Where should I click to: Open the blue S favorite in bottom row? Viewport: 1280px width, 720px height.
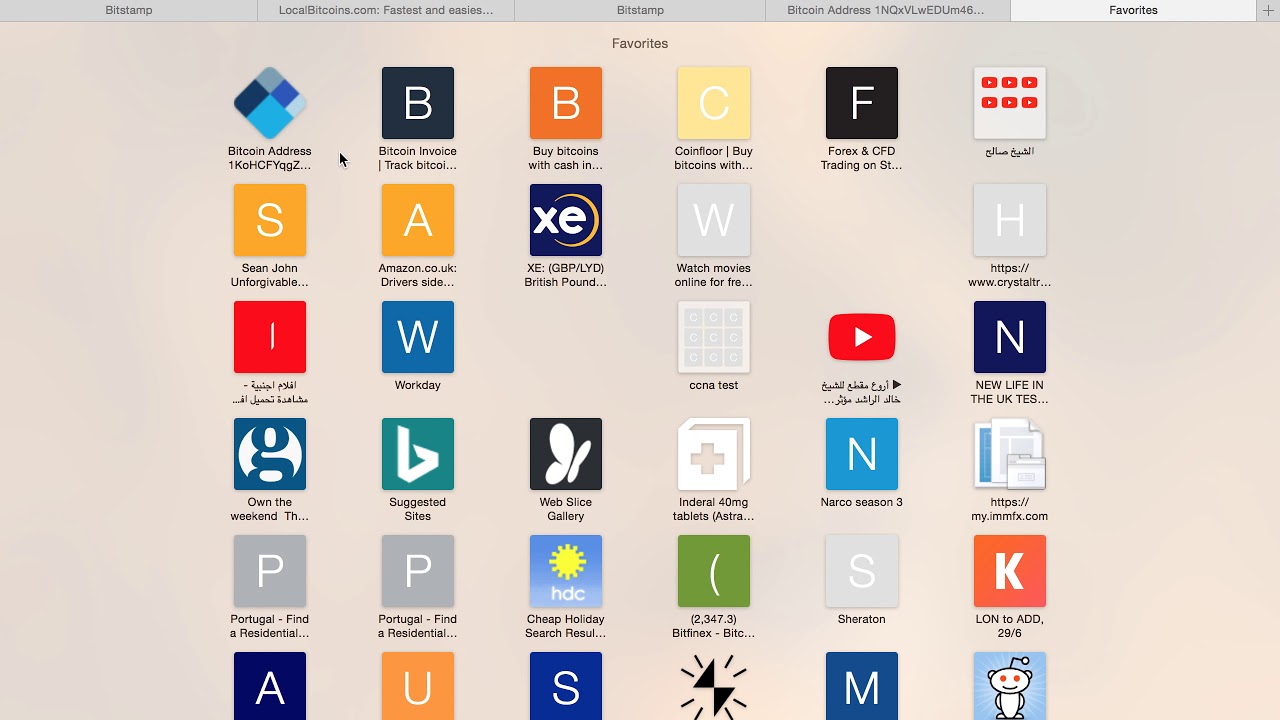coord(566,686)
